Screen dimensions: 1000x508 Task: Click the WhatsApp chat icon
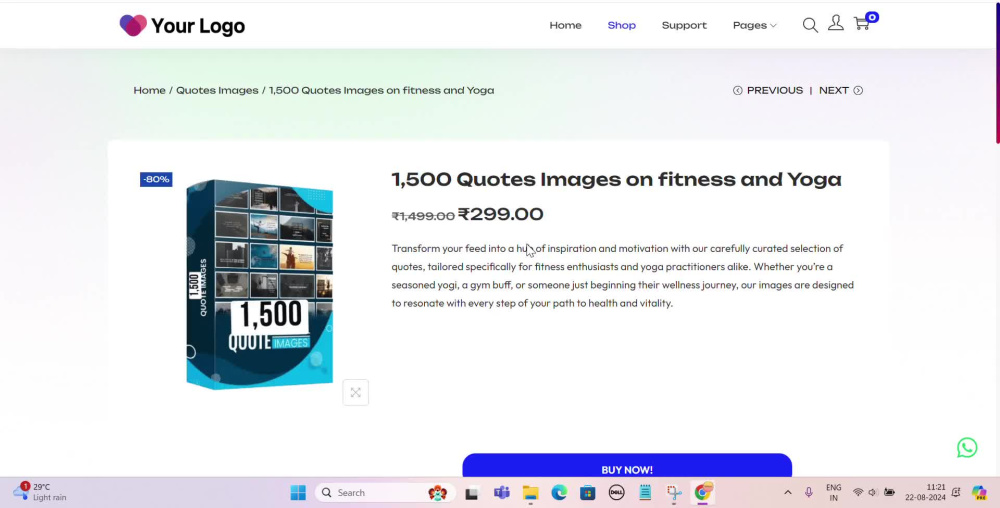967,447
